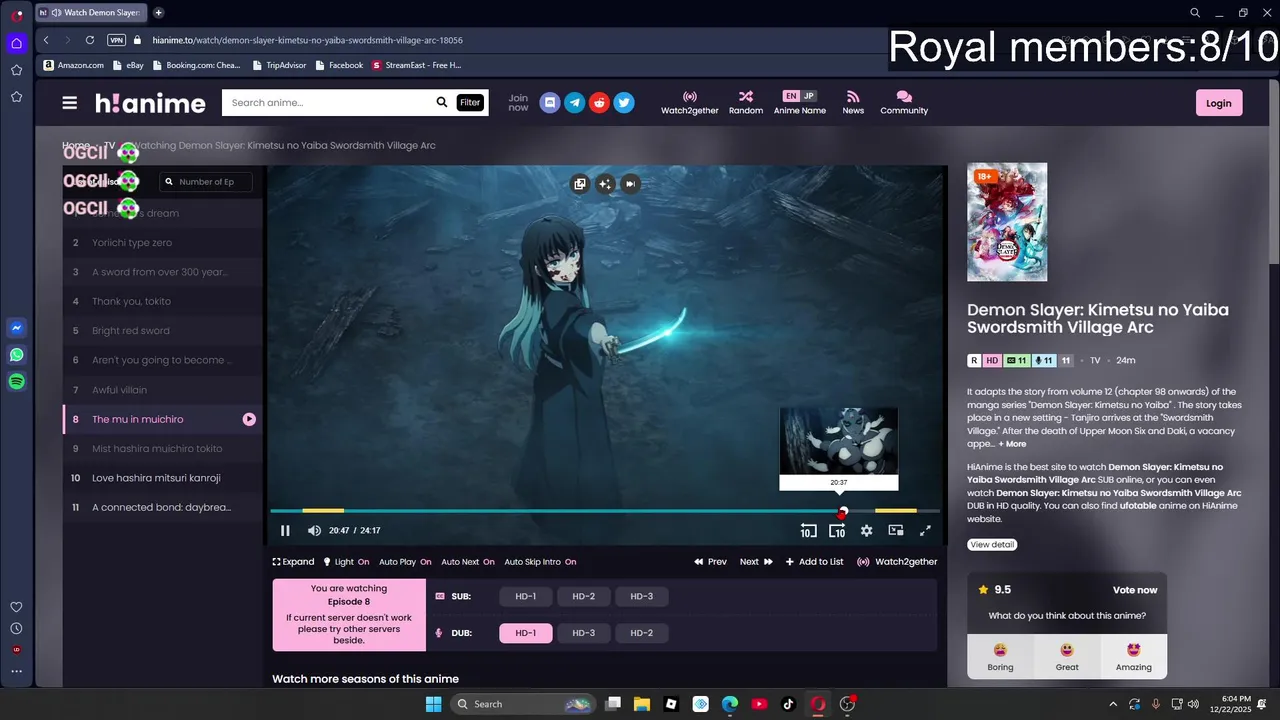Go to previous episode with Prev
This screenshot has width=1280, height=720.
[710, 562]
